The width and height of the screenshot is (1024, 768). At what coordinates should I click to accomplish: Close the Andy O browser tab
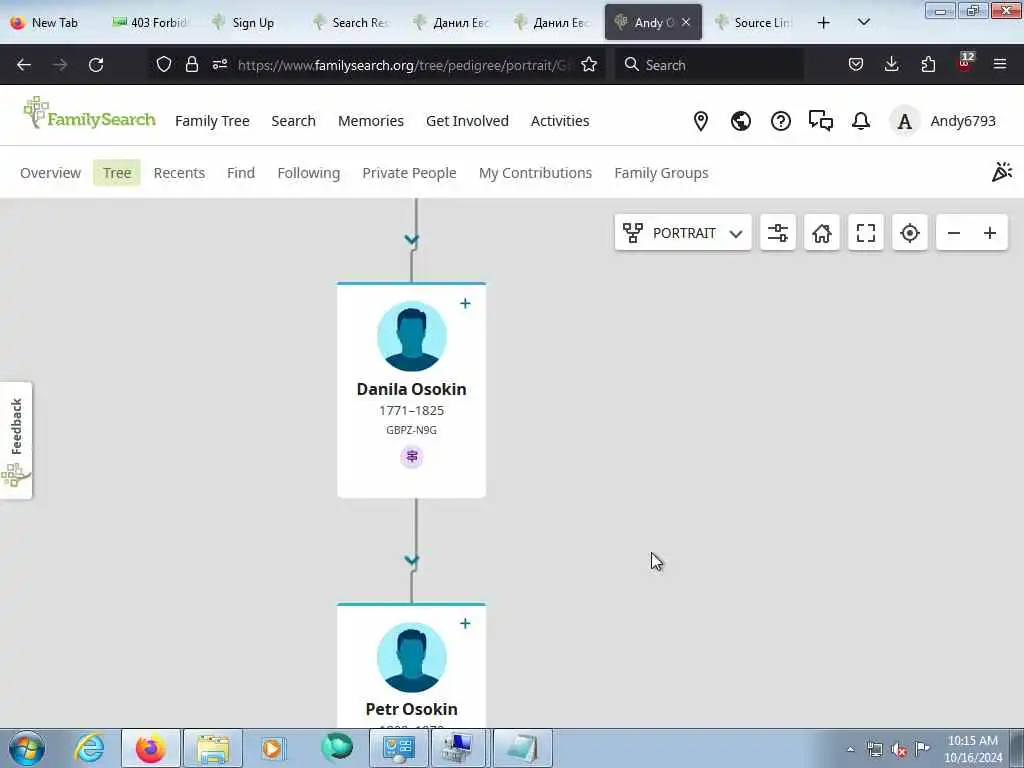(686, 22)
